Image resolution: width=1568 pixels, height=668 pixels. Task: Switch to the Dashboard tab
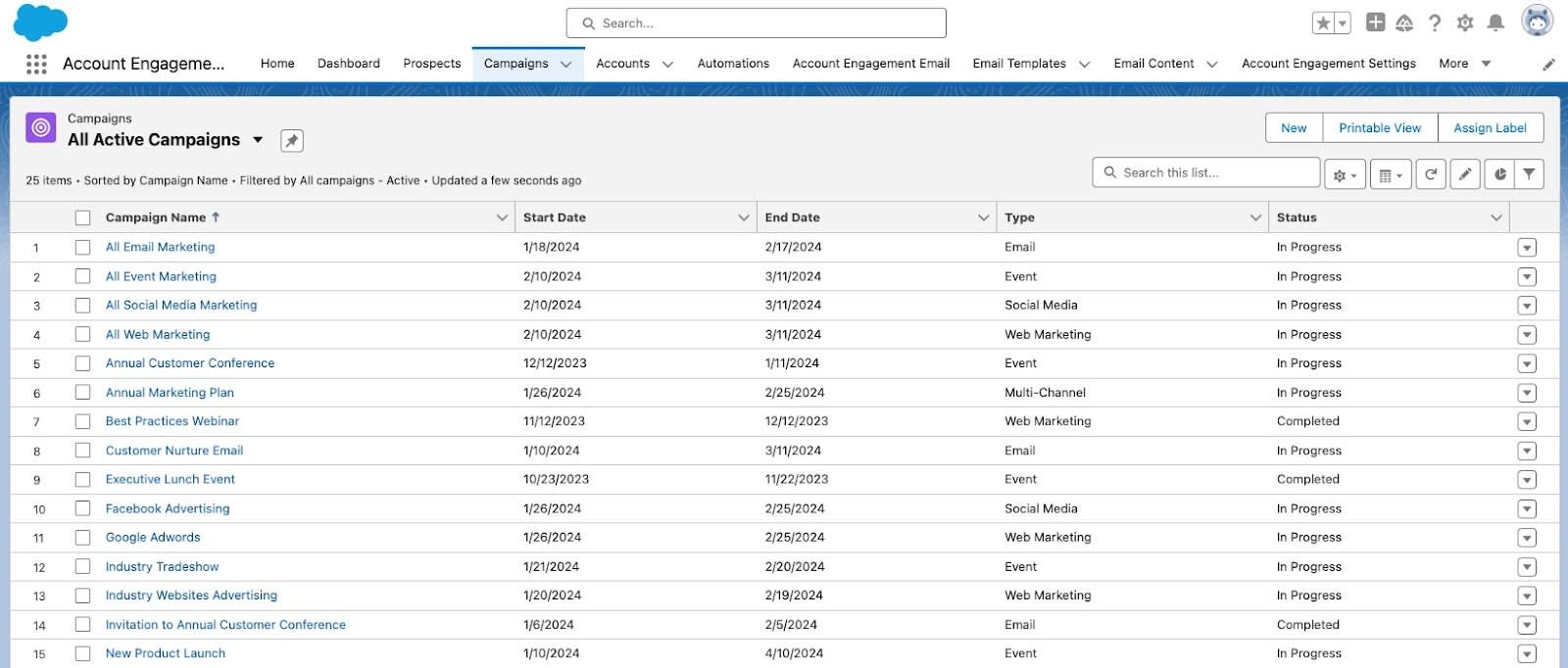[x=349, y=64]
